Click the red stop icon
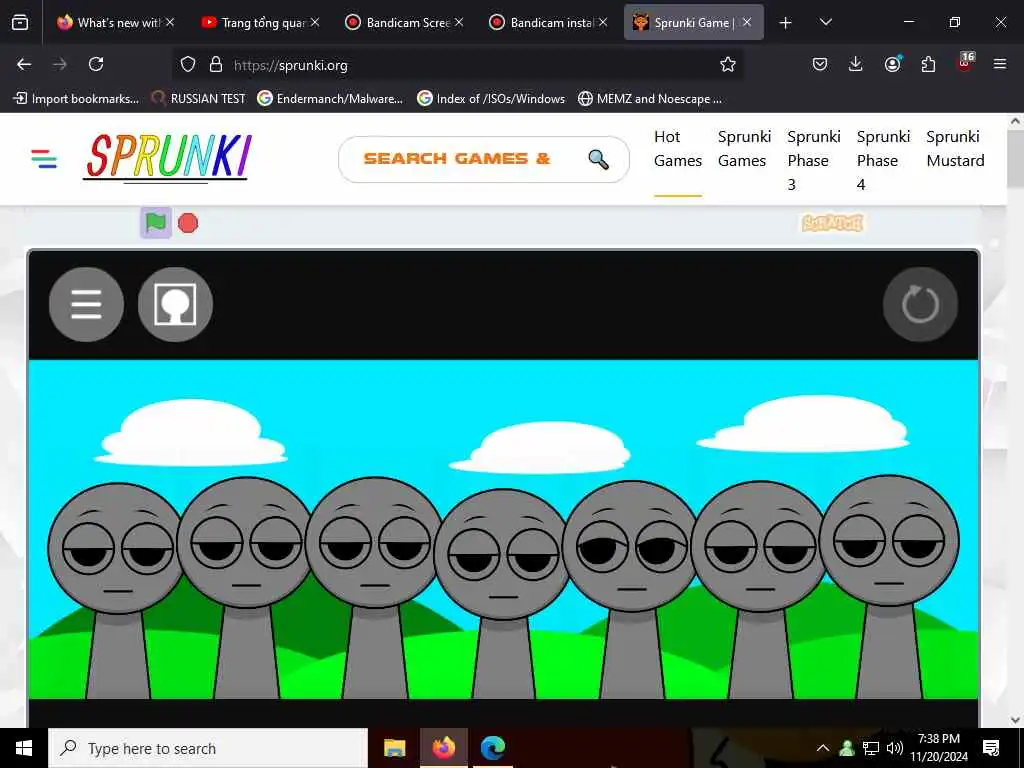This screenshot has width=1024, height=768. click(x=188, y=223)
